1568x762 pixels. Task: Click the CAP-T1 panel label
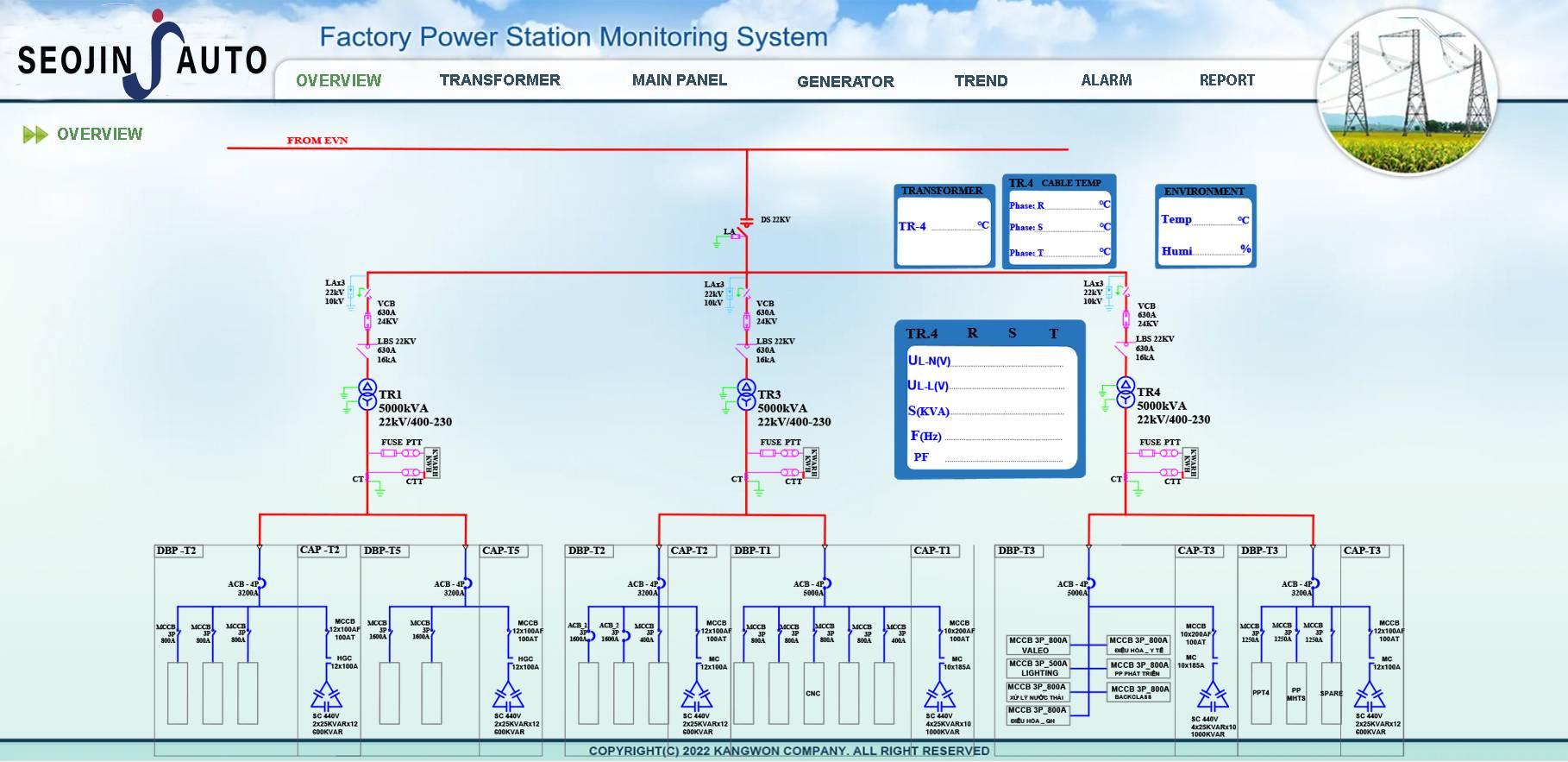click(934, 551)
